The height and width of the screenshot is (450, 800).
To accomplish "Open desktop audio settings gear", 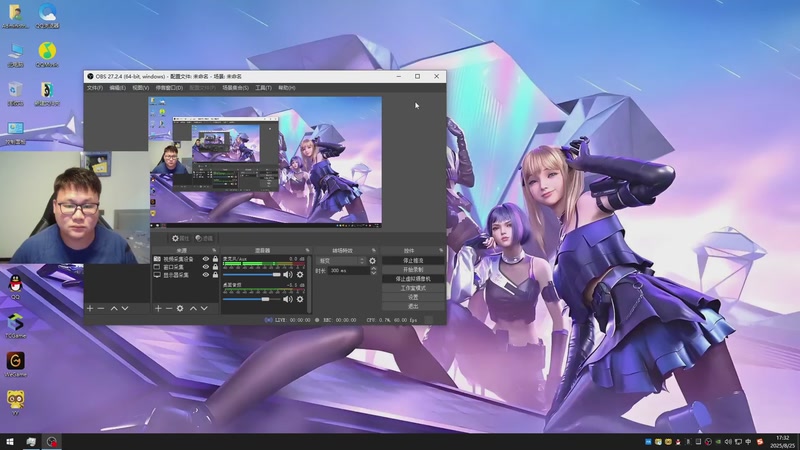I will [300, 299].
